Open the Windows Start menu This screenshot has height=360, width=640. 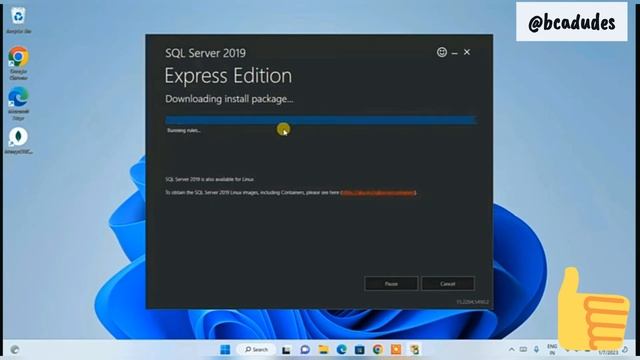[x=225, y=349]
